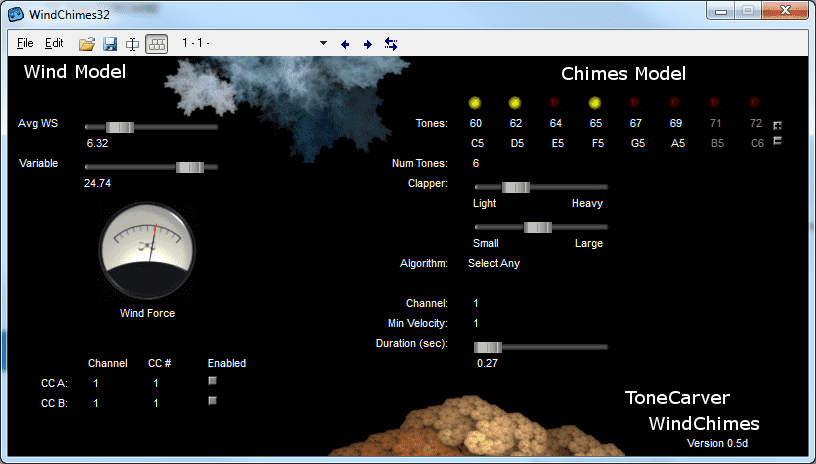The width and height of the screenshot is (816, 464).
Task: Click tone value 69
Action: click(675, 123)
